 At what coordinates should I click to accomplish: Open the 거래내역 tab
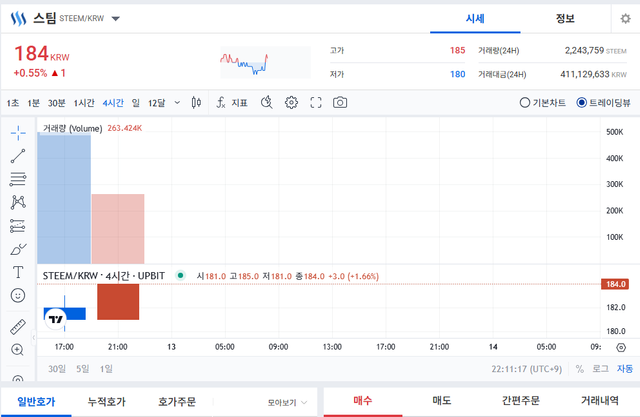click(600, 401)
